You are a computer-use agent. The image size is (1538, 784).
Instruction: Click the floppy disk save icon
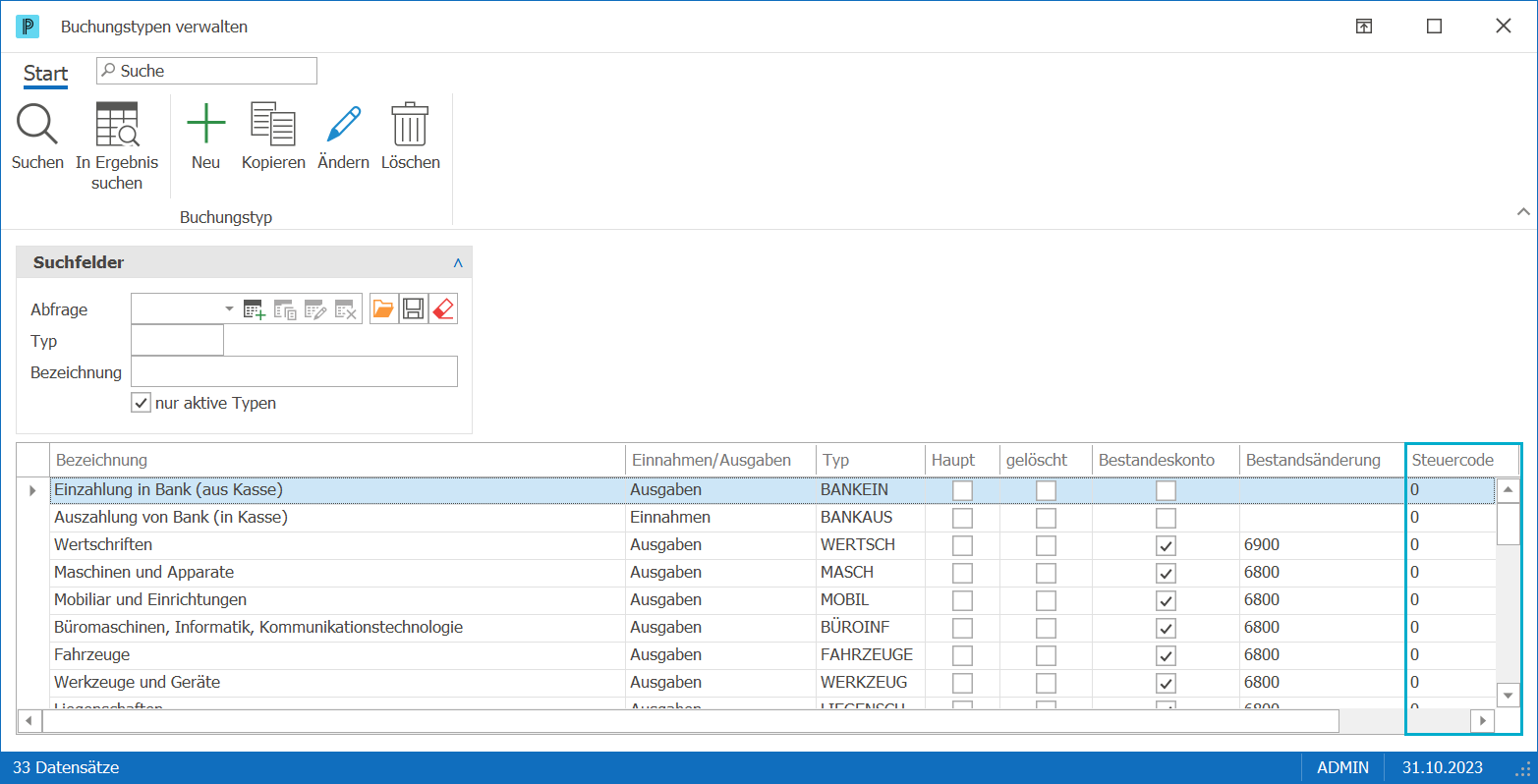point(414,309)
